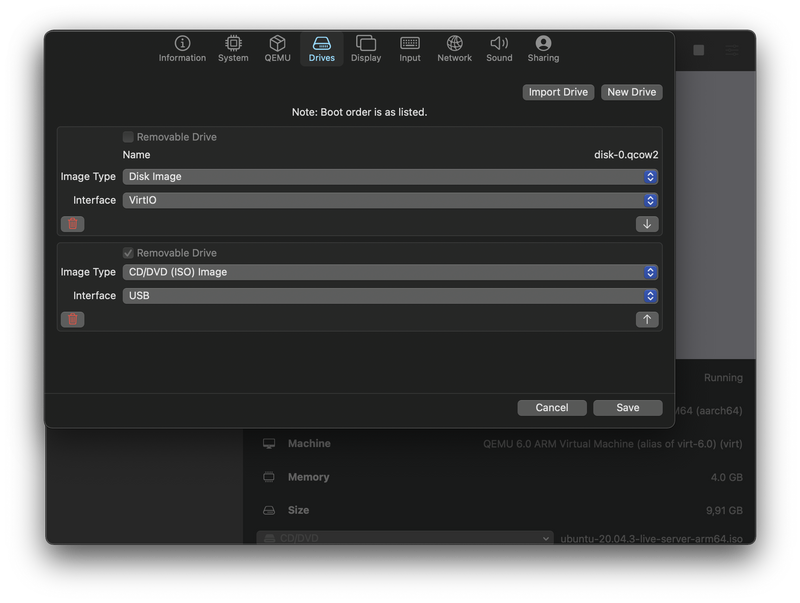Delete the CD/DVD drive with trash icon
Screen dimensions: 800x603
click(73, 320)
